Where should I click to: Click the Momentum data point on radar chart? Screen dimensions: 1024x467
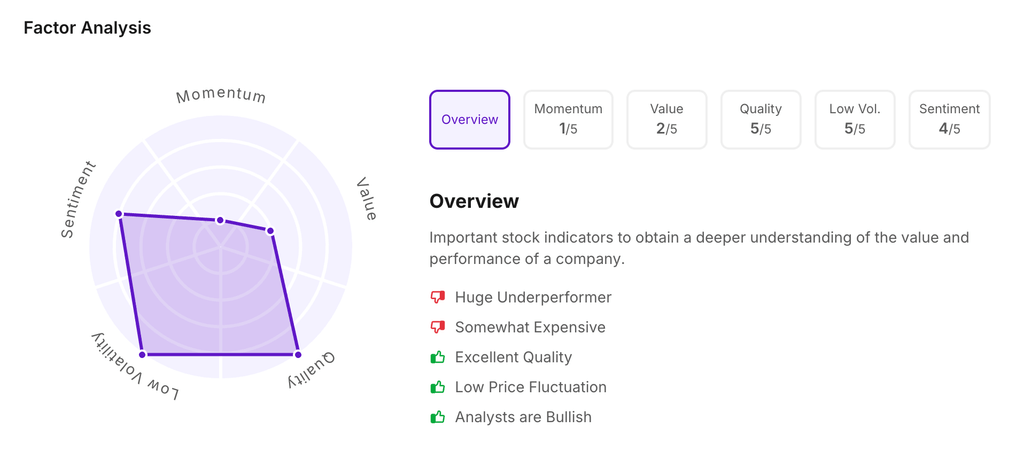point(221,220)
